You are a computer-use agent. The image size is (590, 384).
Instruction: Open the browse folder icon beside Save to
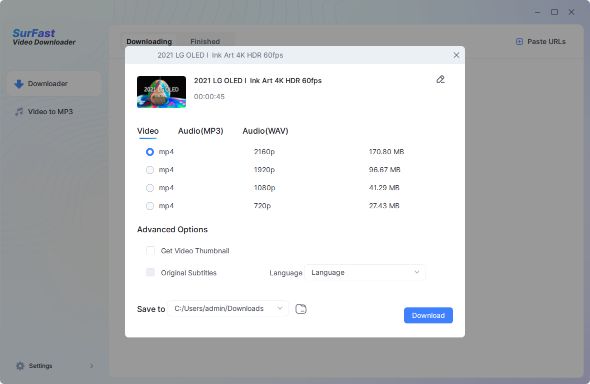click(301, 309)
